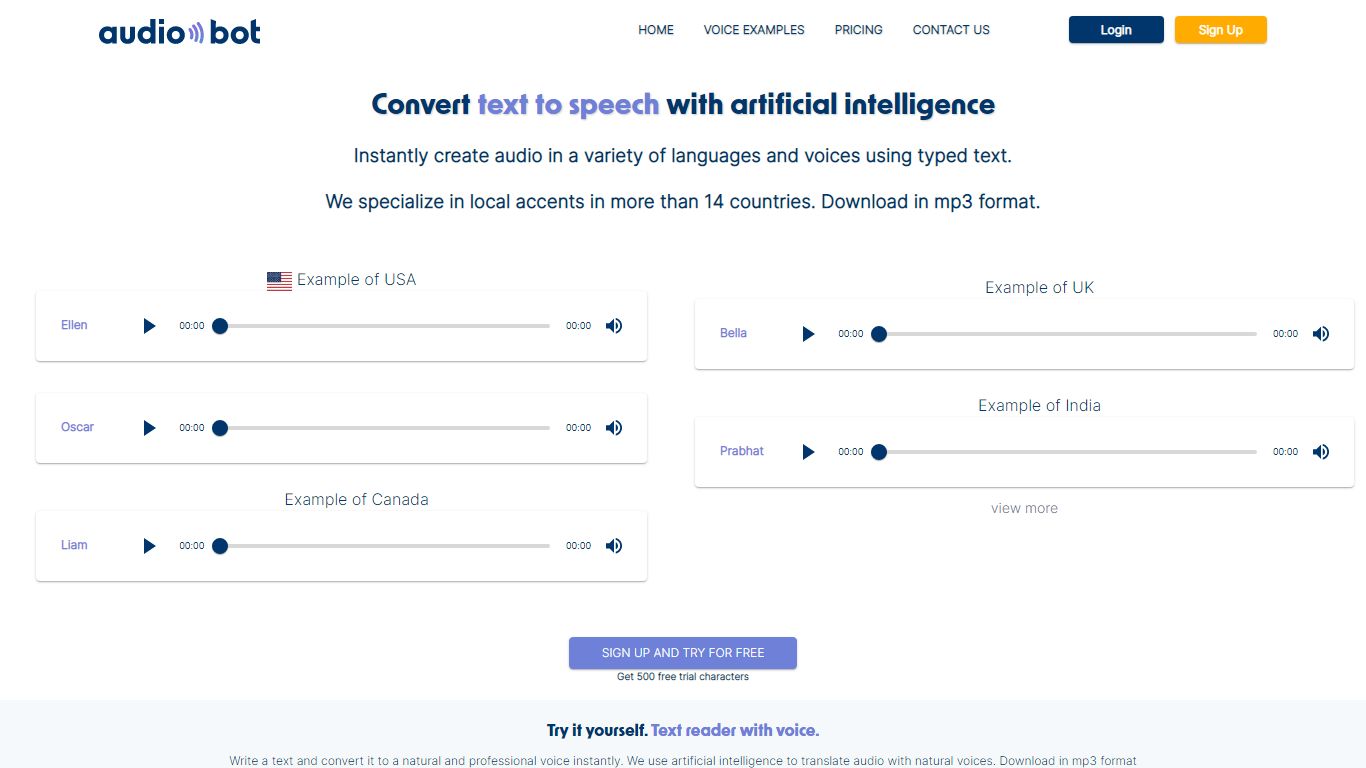
Task: Mute the volume on Bella's player
Action: click(1320, 333)
